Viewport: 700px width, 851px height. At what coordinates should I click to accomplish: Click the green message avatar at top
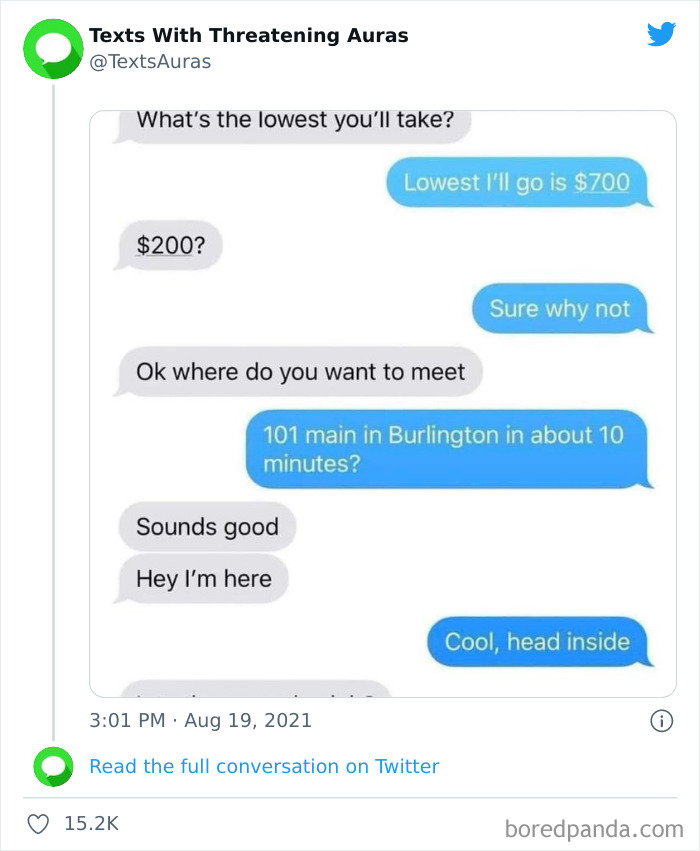click(x=52, y=49)
